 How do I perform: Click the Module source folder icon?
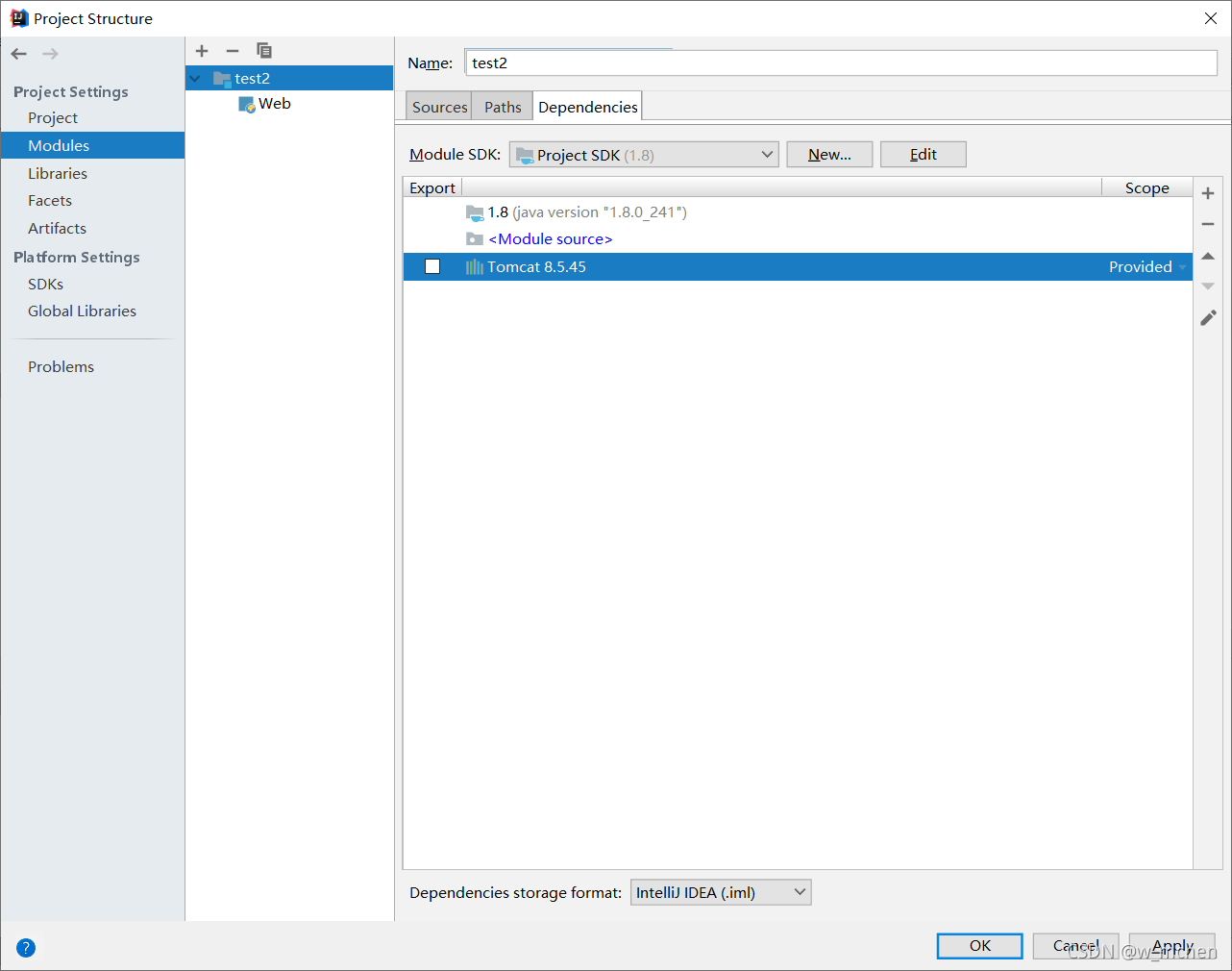pos(475,239)
